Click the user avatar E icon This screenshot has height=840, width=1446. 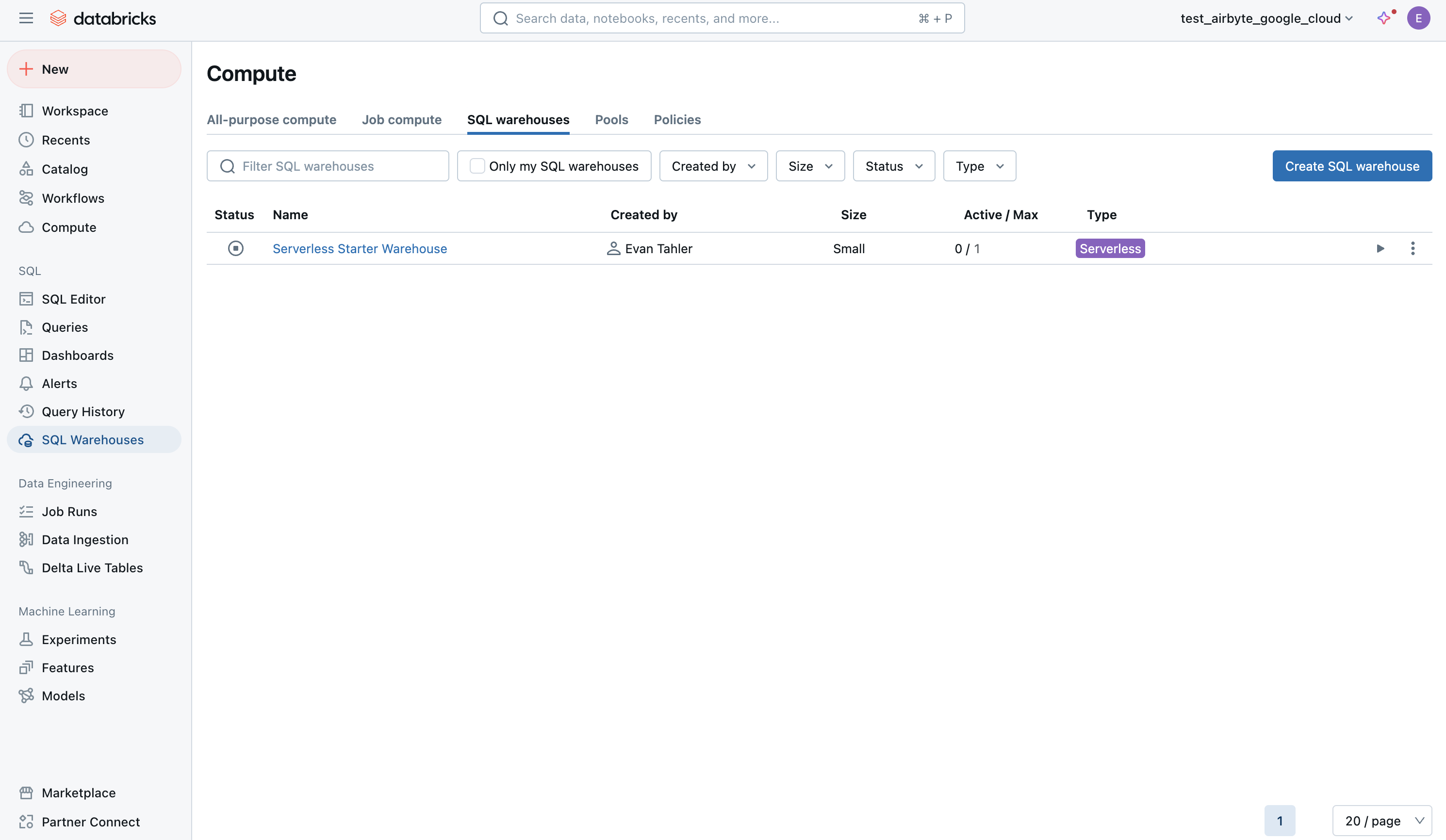(1418, 18)
